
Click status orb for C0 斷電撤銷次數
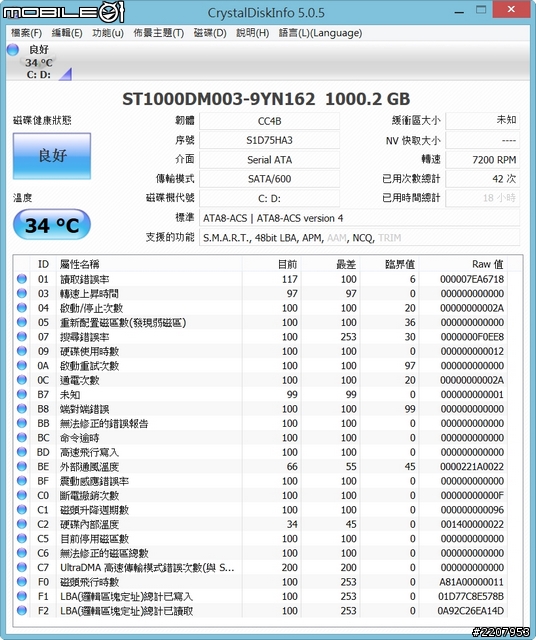22,495
